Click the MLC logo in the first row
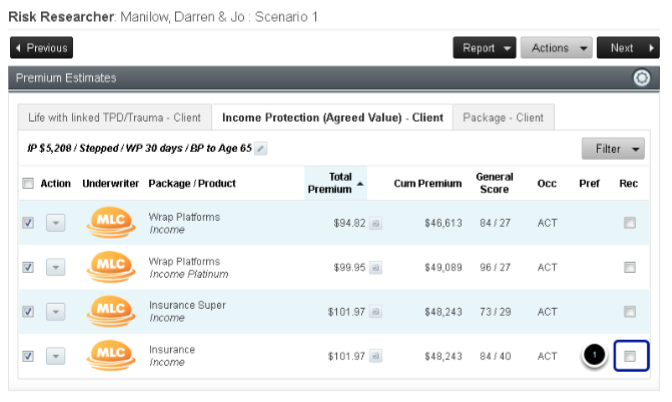Image resolution: width=672 pixels, height=402 pixels. pyautogui.click(x=111, y=223)
